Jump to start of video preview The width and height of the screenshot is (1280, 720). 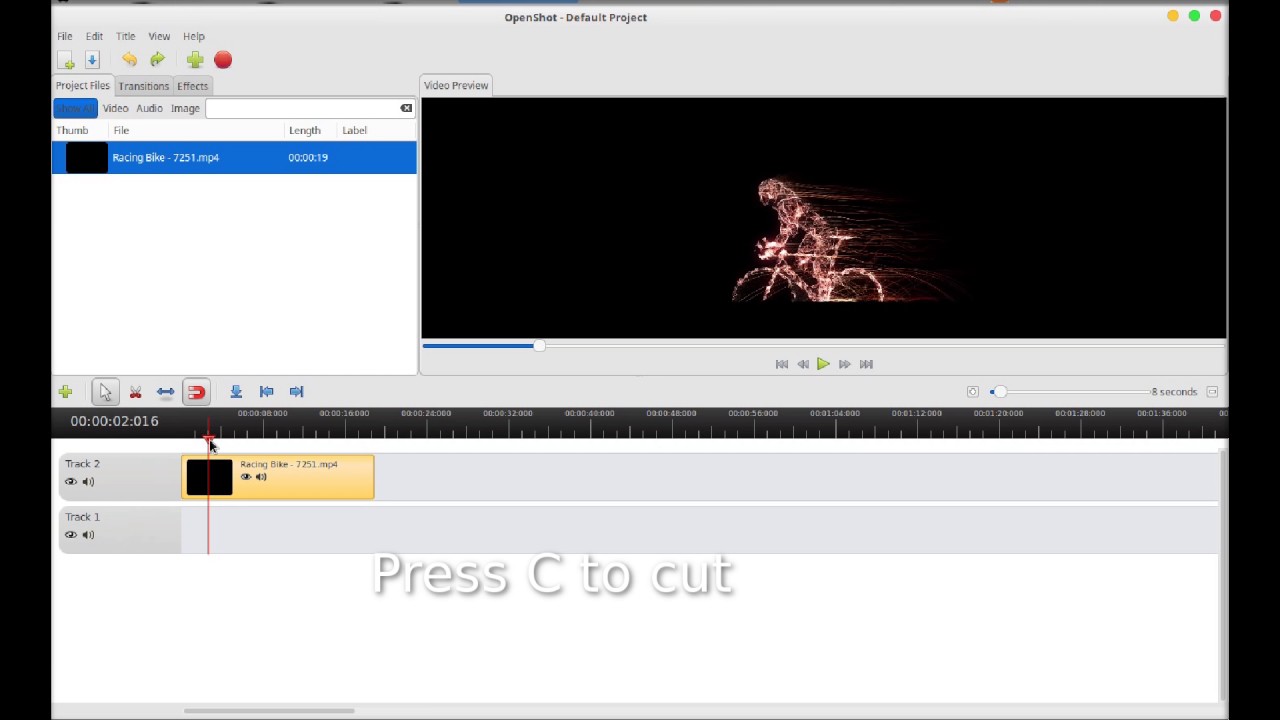tap(782, 364)
